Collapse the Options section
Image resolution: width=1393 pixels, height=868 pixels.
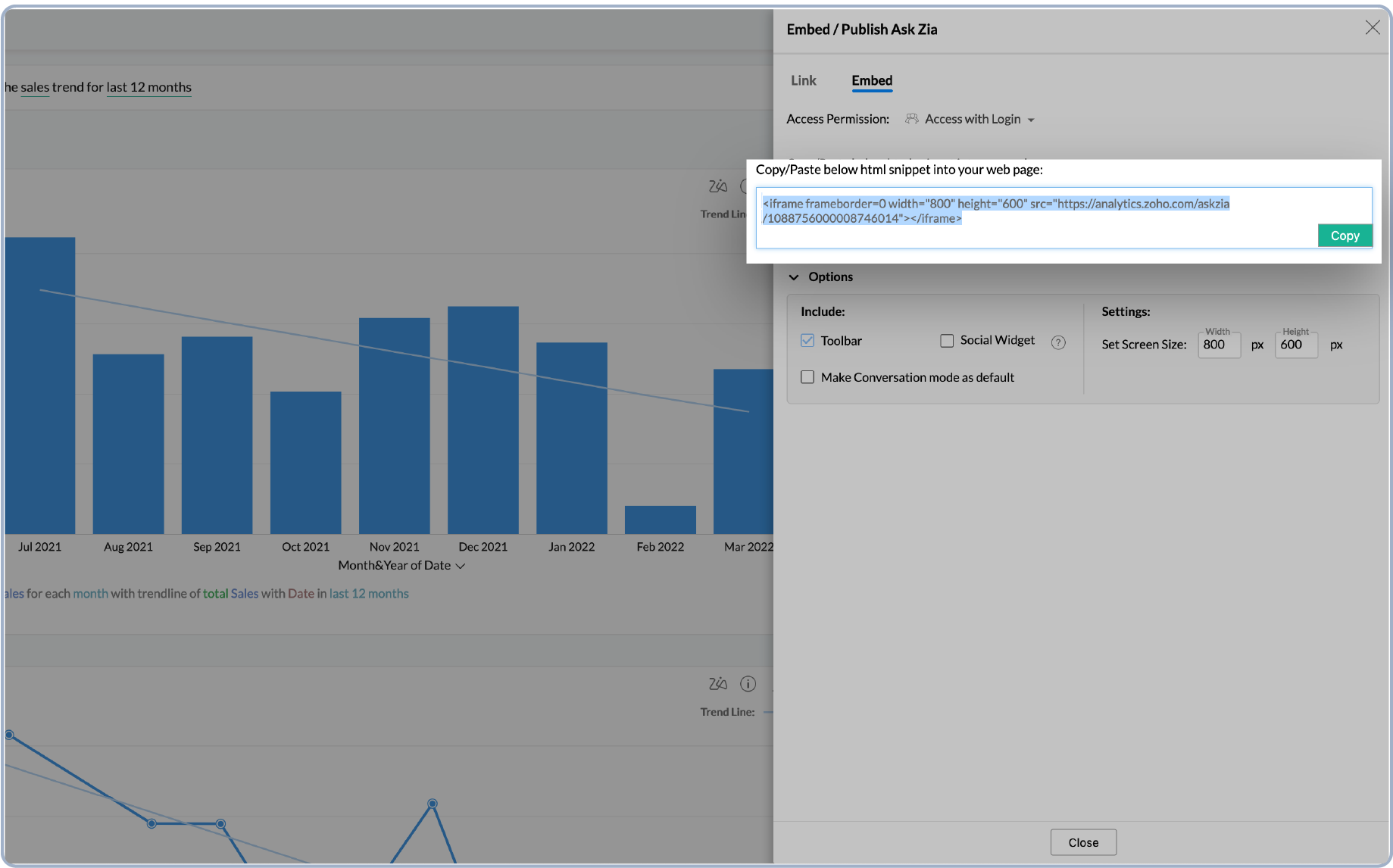(794, 277)
